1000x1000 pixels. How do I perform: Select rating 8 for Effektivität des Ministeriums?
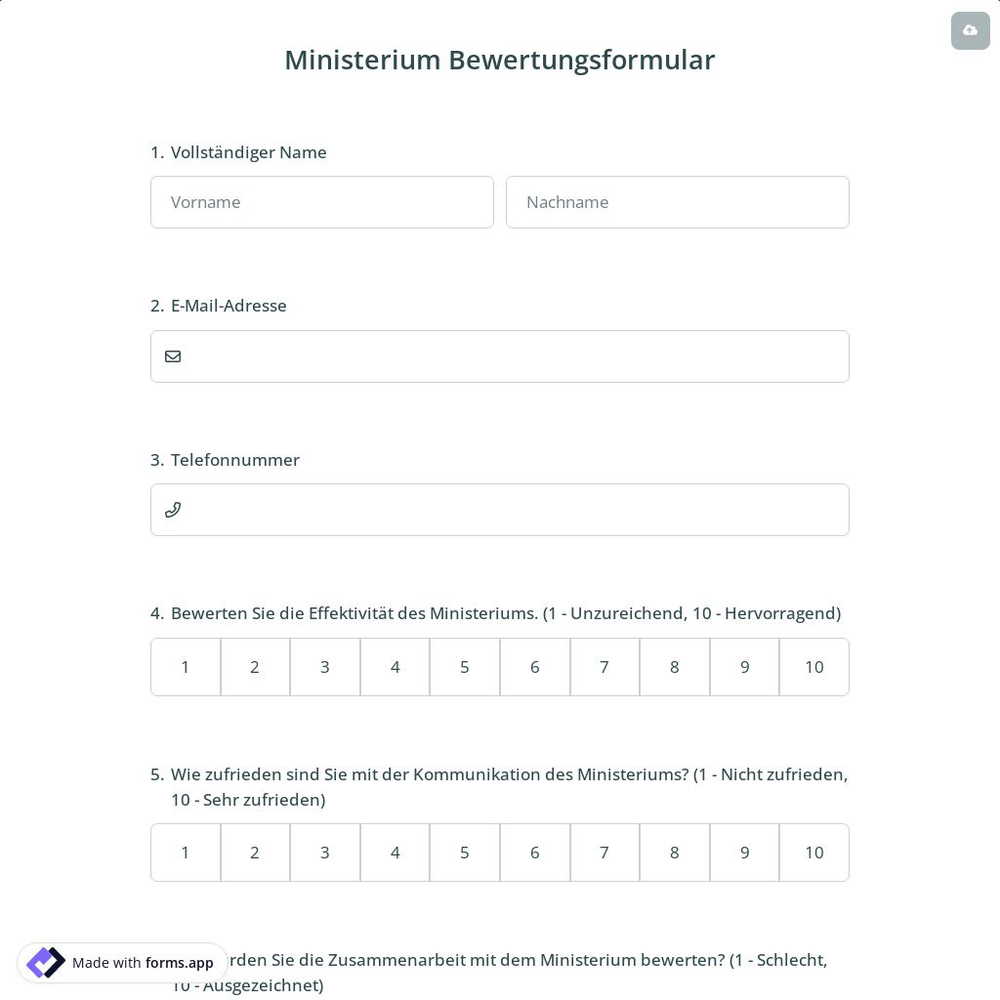pos(674,667)
